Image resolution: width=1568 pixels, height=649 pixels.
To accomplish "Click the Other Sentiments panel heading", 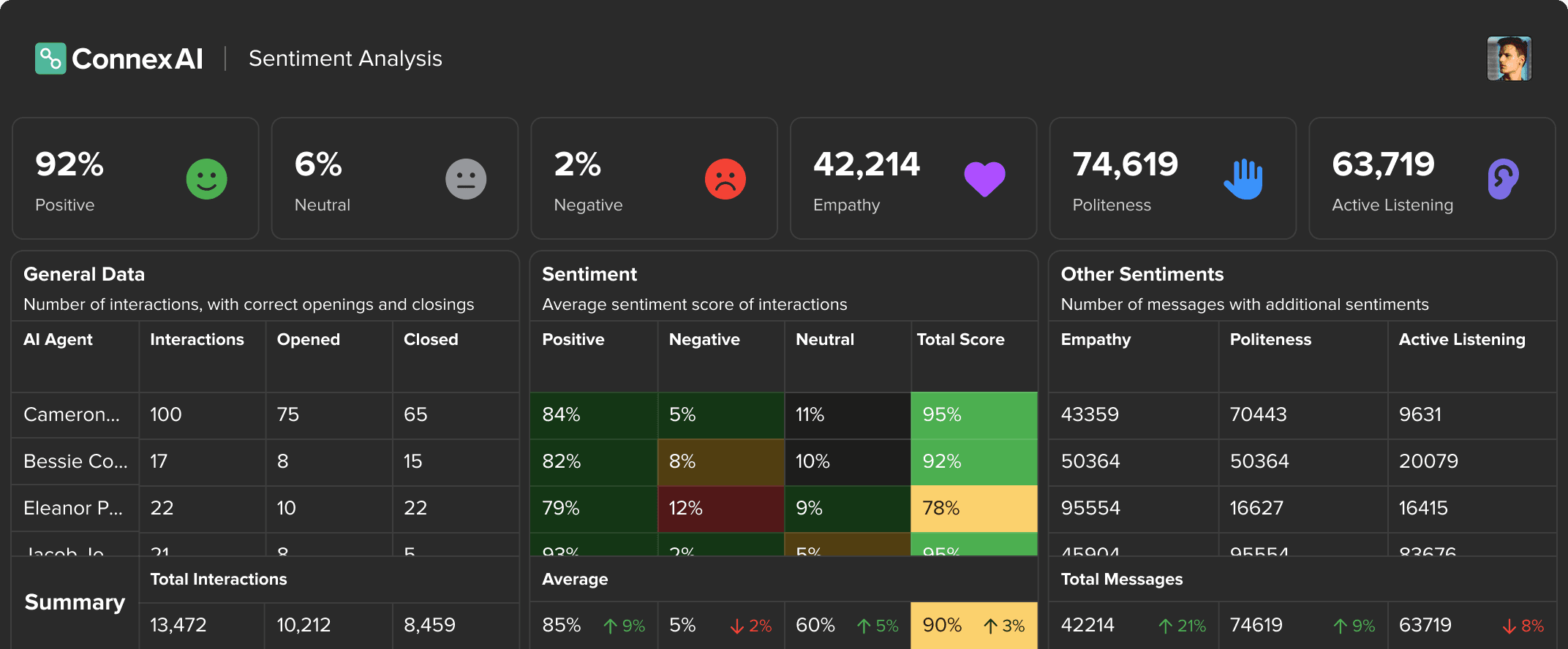I will pyautogui.click(x=1142, y=274).
